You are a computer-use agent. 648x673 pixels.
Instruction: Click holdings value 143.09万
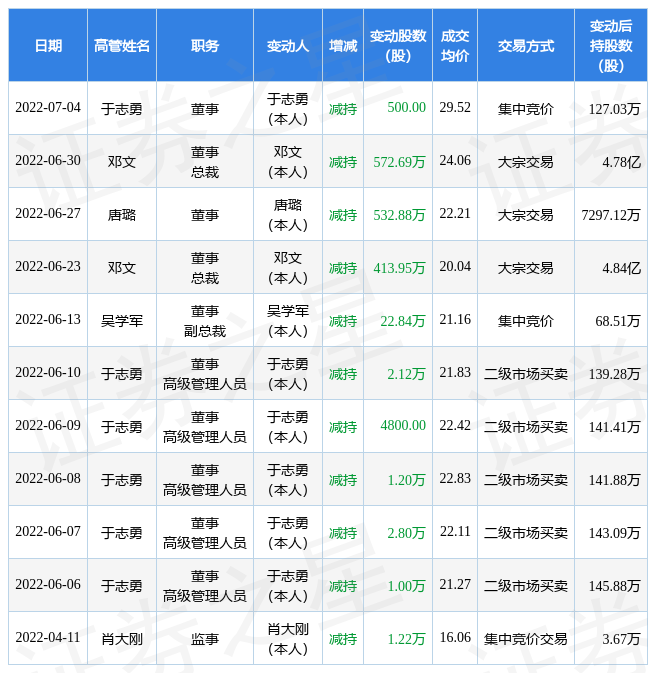tap(615, 533)
